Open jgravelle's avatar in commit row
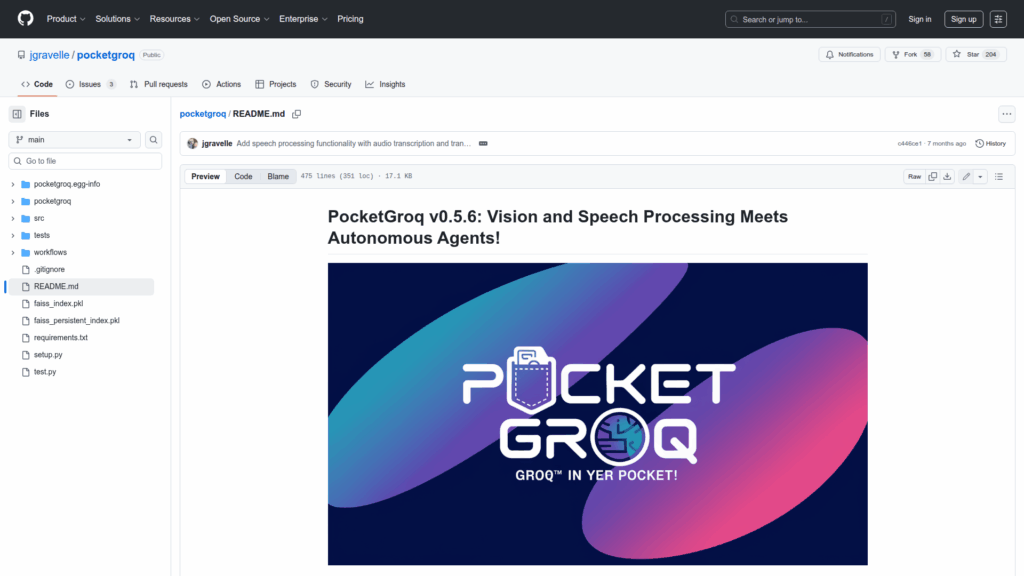Viewport: 1024px width, 576px height. pyautogui.click(x=192, y=144)
